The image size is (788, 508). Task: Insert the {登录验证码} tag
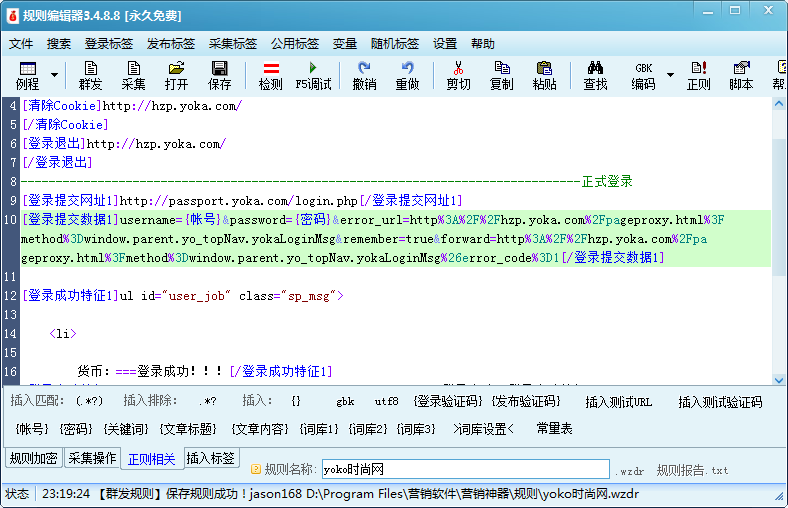tap(447, 401)
